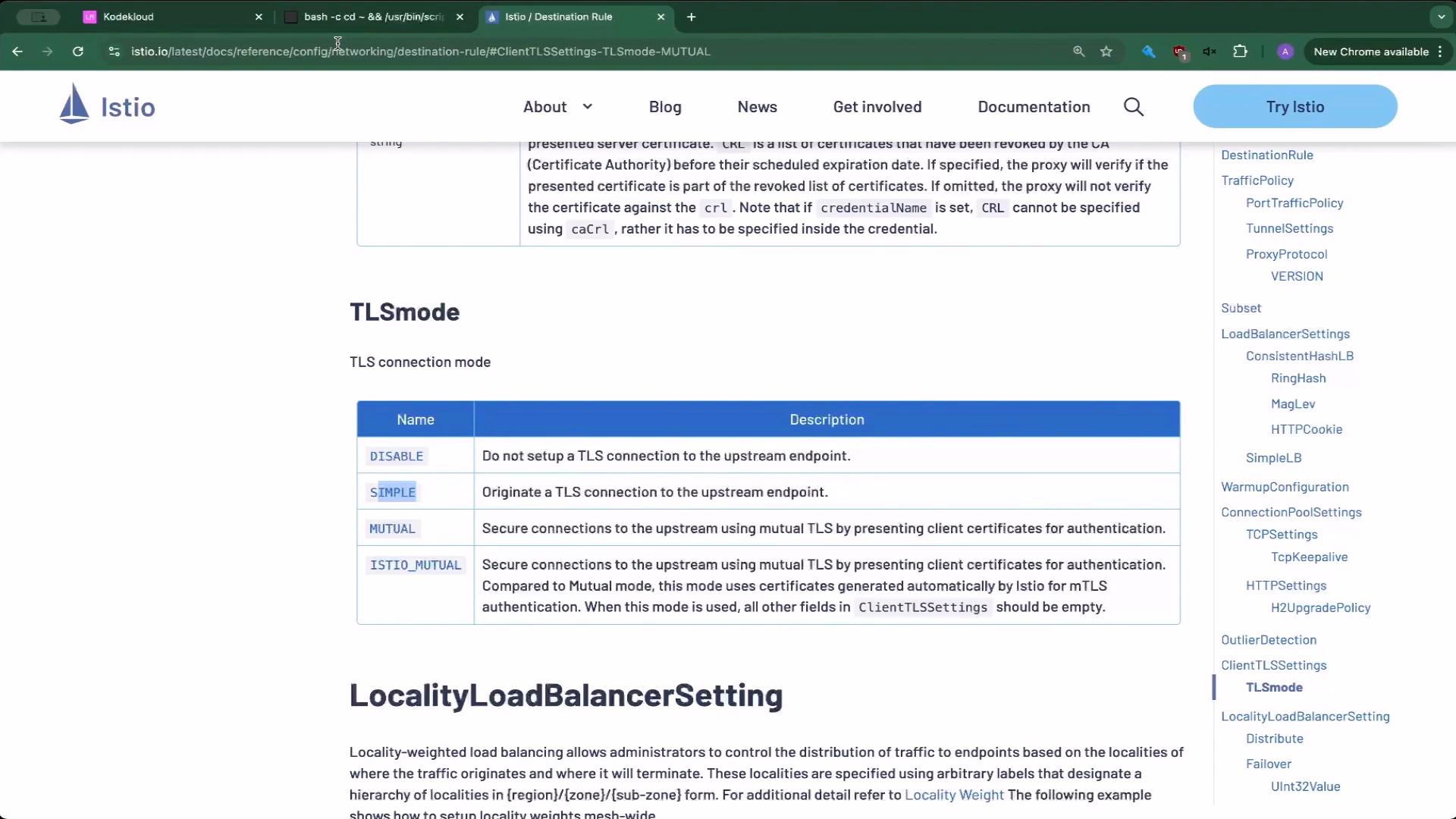Screen dimensions: 1456x819
Task: Open site information icon in address bar
Action: coord(114,52)
